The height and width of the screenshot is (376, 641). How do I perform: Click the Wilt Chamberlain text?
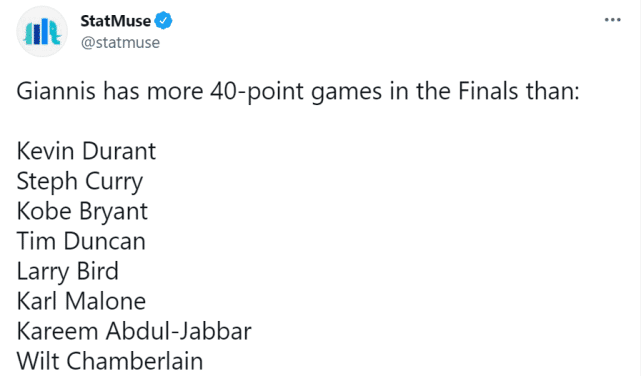point(110,361)
